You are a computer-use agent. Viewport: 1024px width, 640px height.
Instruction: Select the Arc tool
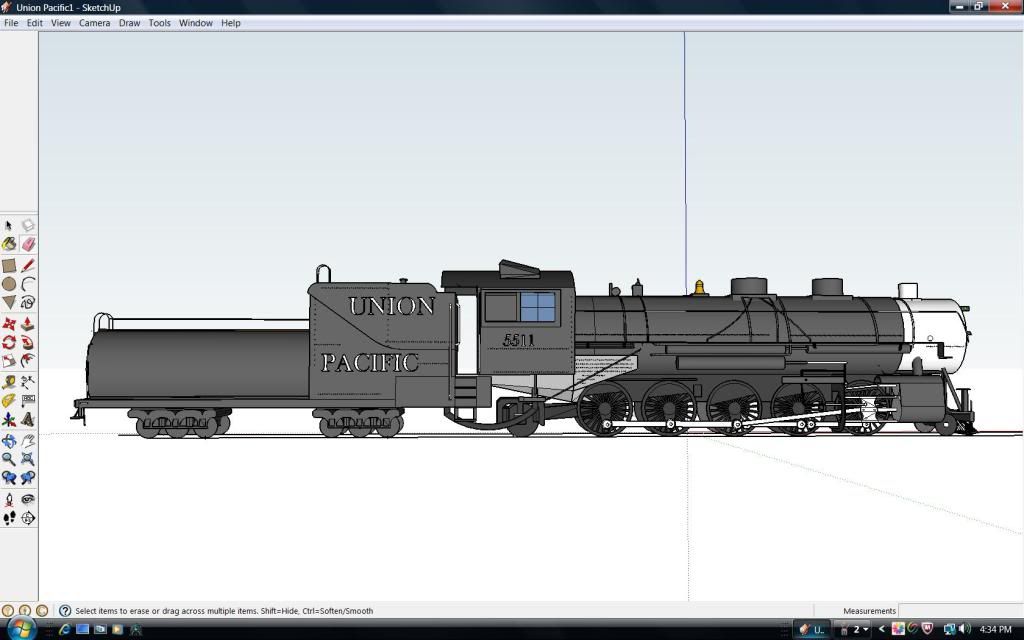27,284
